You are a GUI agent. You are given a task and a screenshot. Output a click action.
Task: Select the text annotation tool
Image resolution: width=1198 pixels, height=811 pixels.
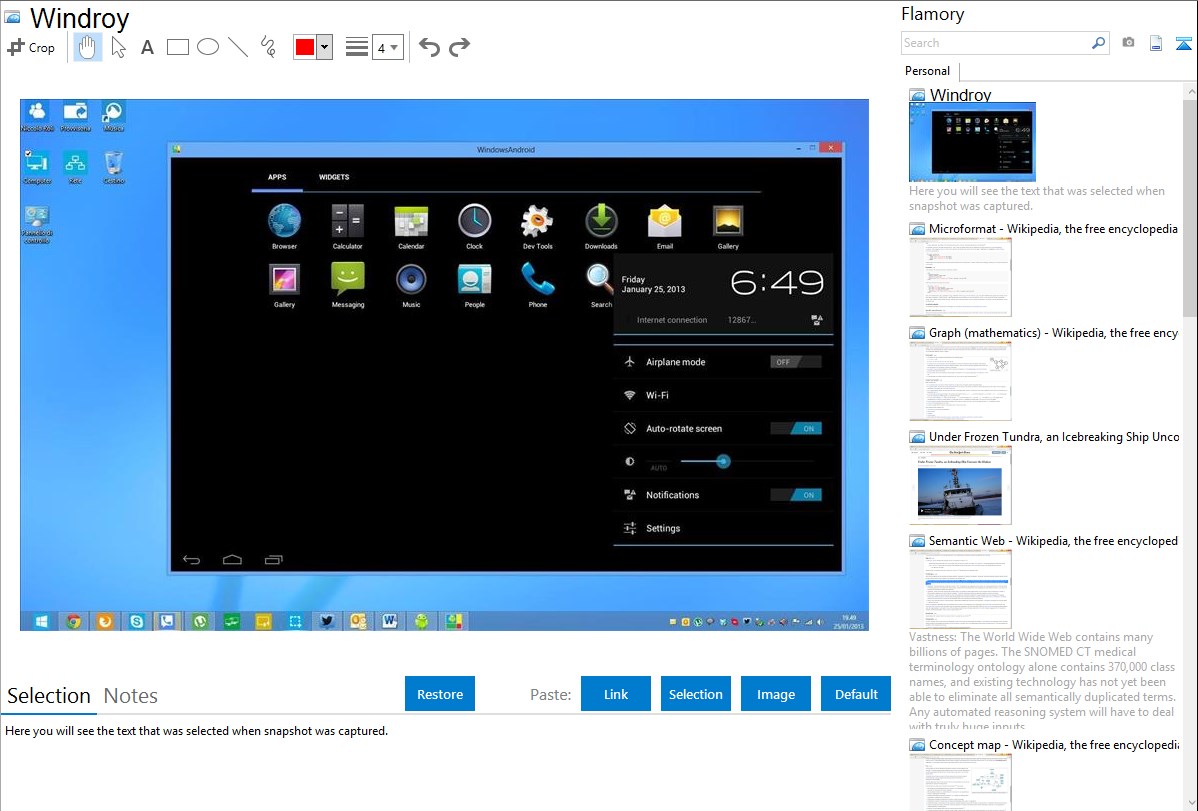(147, 47)
